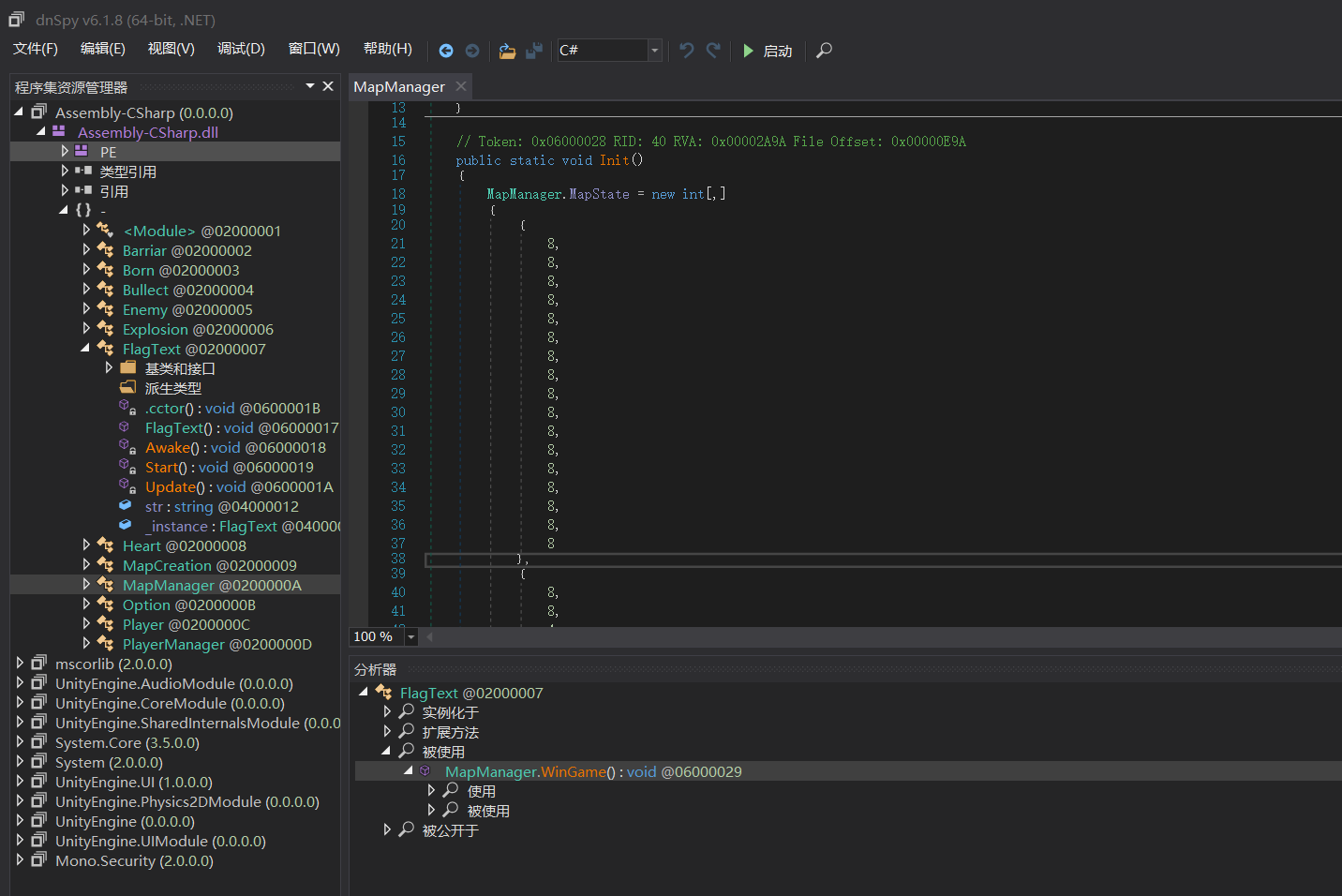The height and width of the screenshot is (896, 1342).
Task: Close the MapManager tab
Action: 461,86
